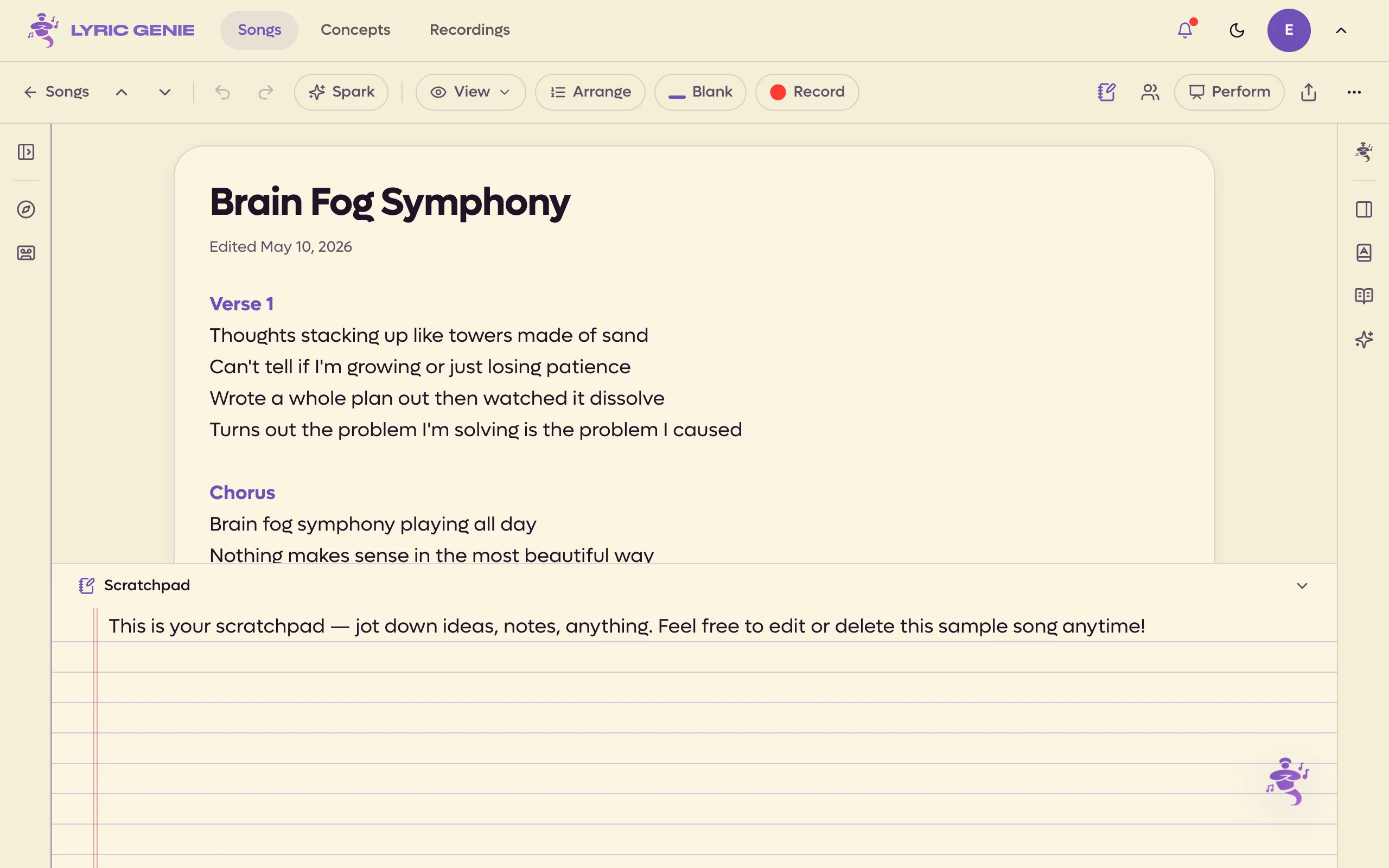Open the rhyme dictionary book icon
Image resolution: width=1389 pixels, height=868 pixels.
click(x=1363, y=296)
